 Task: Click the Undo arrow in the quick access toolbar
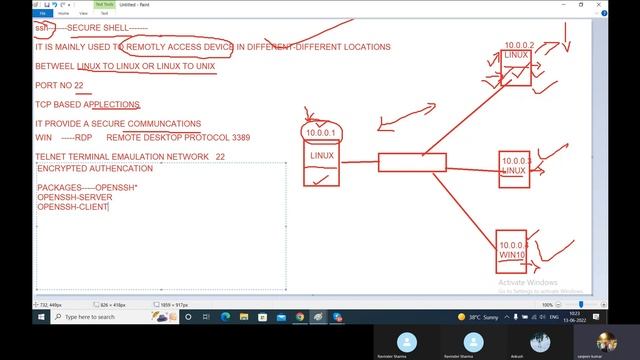click(55, 5)
